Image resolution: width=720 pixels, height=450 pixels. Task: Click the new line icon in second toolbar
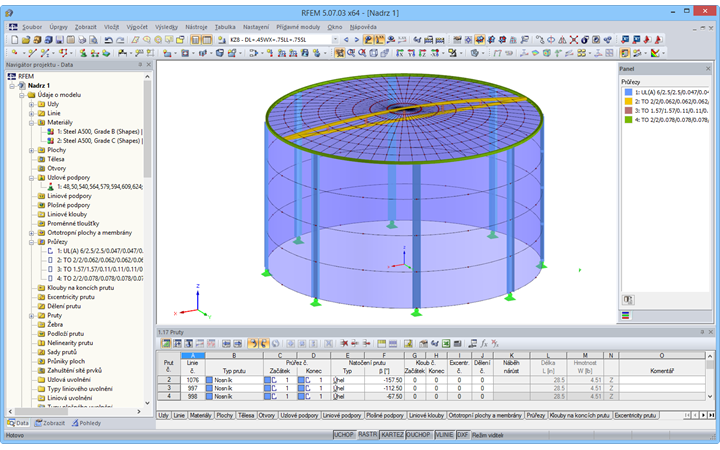[32, 53]
